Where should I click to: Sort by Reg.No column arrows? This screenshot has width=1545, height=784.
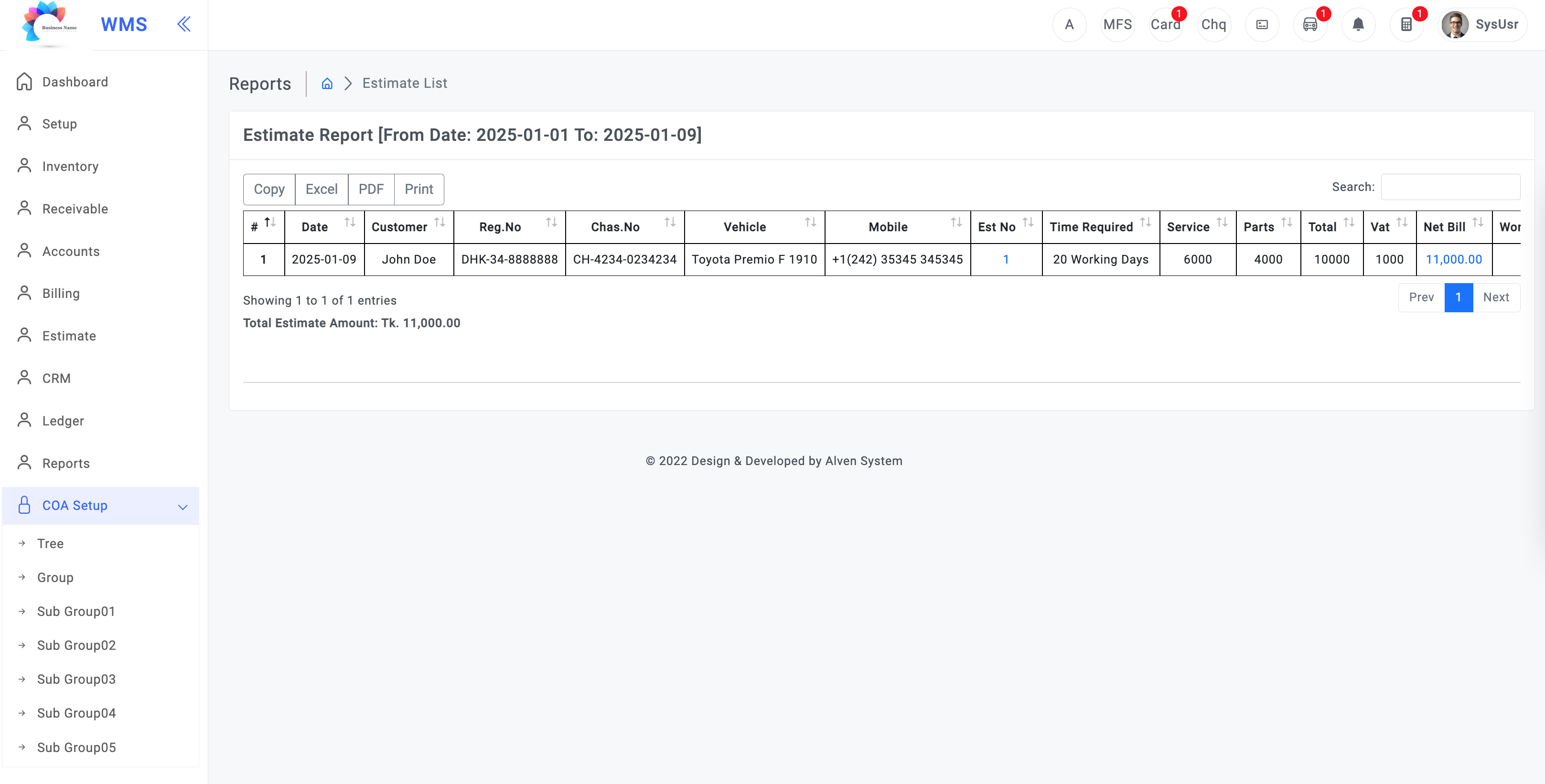pyautogui.click(x=551, y=222)
